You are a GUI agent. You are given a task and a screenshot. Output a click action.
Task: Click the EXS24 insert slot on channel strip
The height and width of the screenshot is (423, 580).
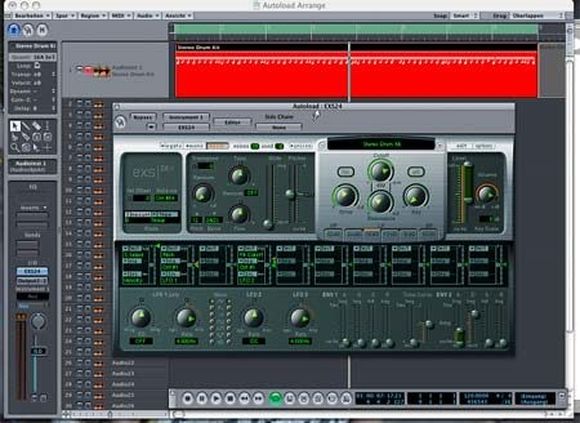[32, 271]
